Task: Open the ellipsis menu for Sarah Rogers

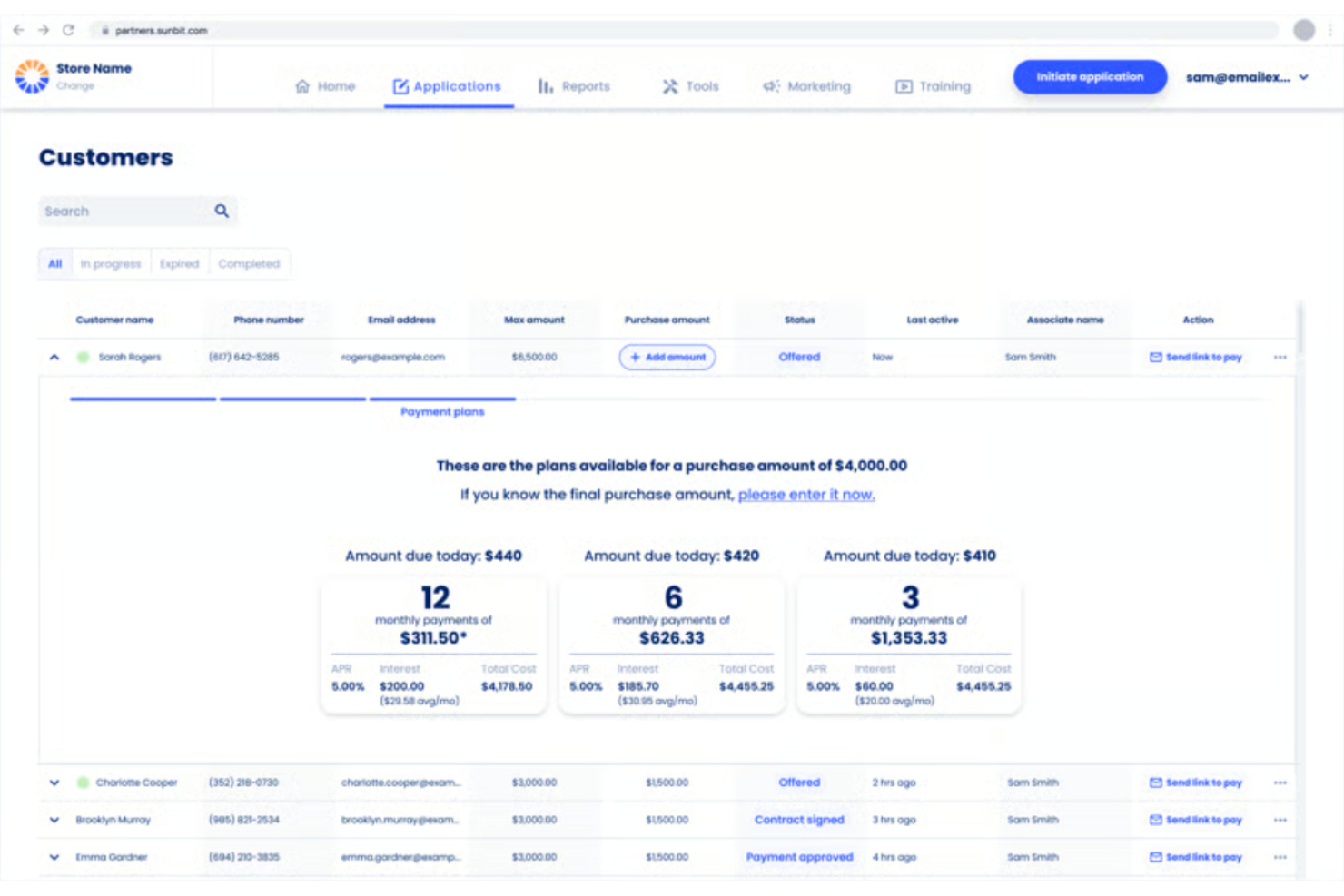Action: pos(1280,357)
